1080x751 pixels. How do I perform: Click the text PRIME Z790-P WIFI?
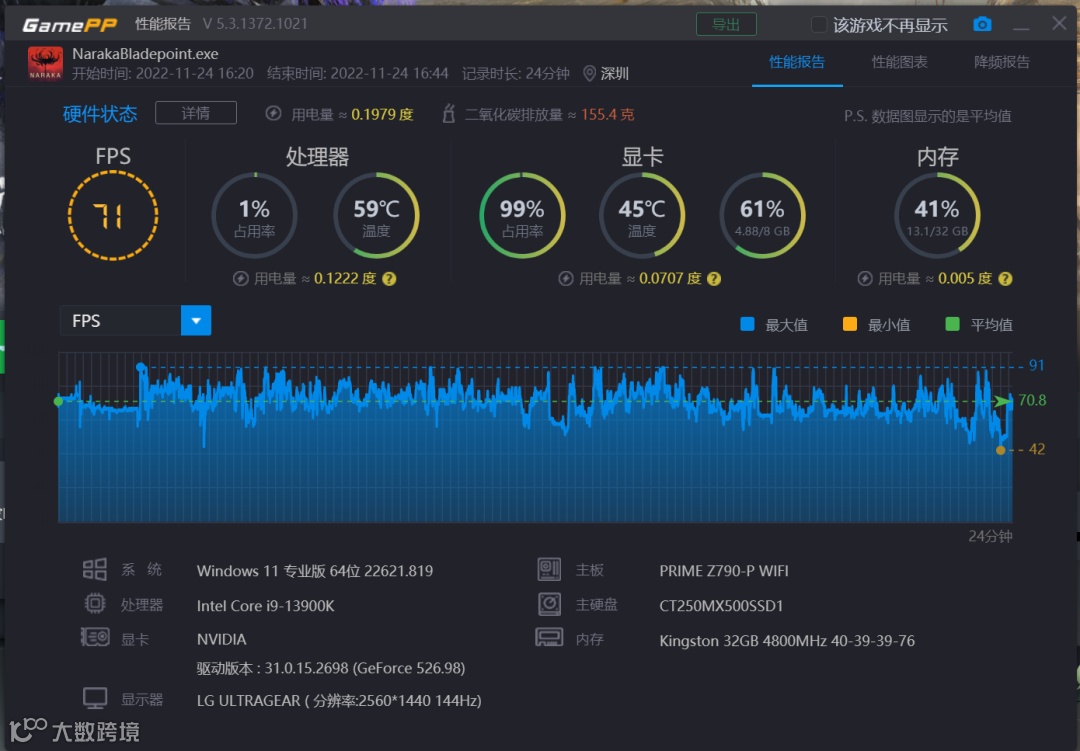point(724,571)
